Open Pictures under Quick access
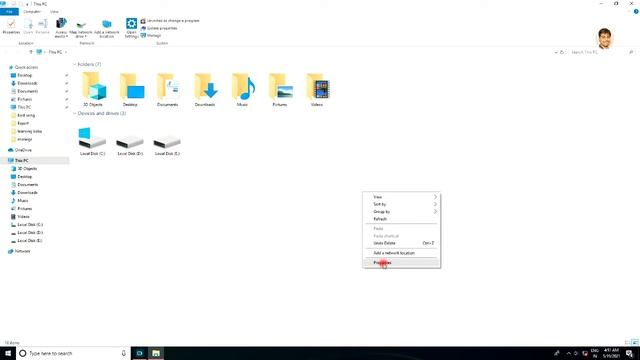The height and width of the screenshot is (360, 640). coord(24,99)
